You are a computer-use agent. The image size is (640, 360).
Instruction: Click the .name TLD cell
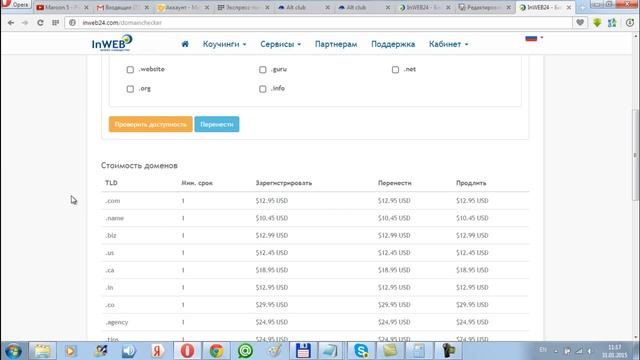pos(114,218)
